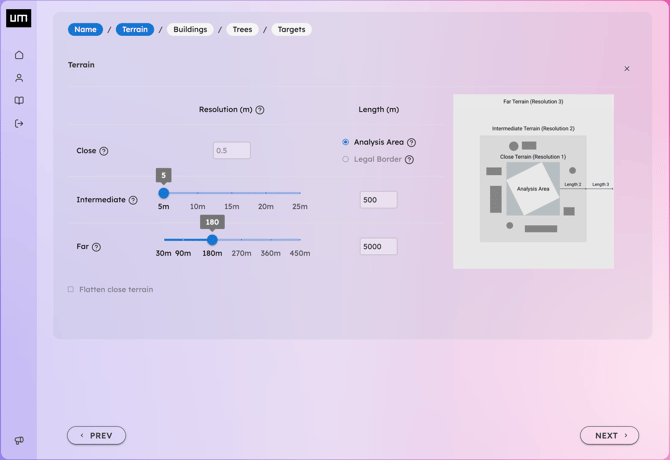
Task: Go to the Name step
Action: pos(85,29)
